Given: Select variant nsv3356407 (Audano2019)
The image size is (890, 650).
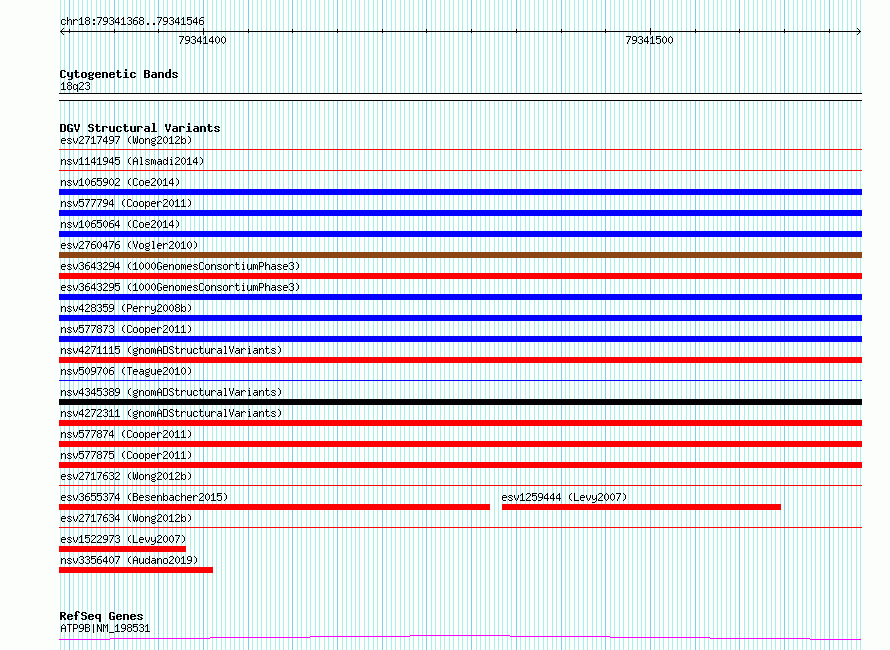Looking at the screenshot, I should pyautogui.click(x=129, y=560).
